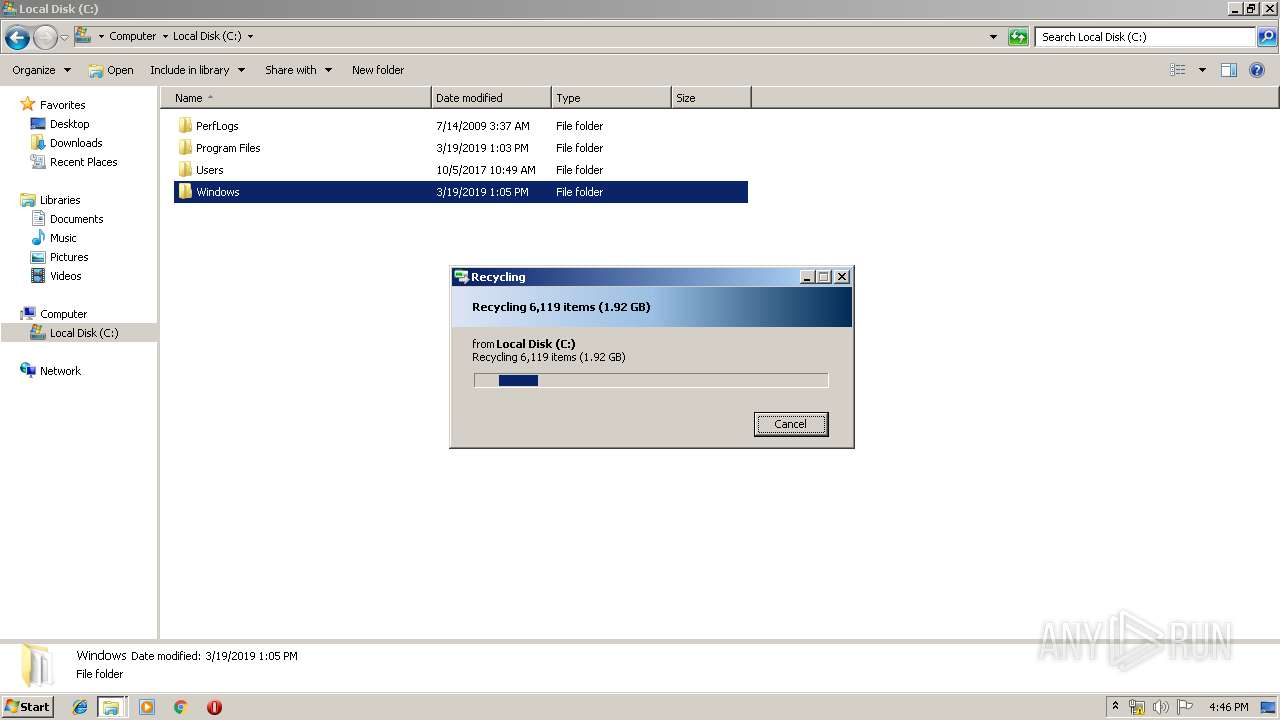Sort by the Type column header
Screen dimensions: 1280x720
tap(611, 98)
